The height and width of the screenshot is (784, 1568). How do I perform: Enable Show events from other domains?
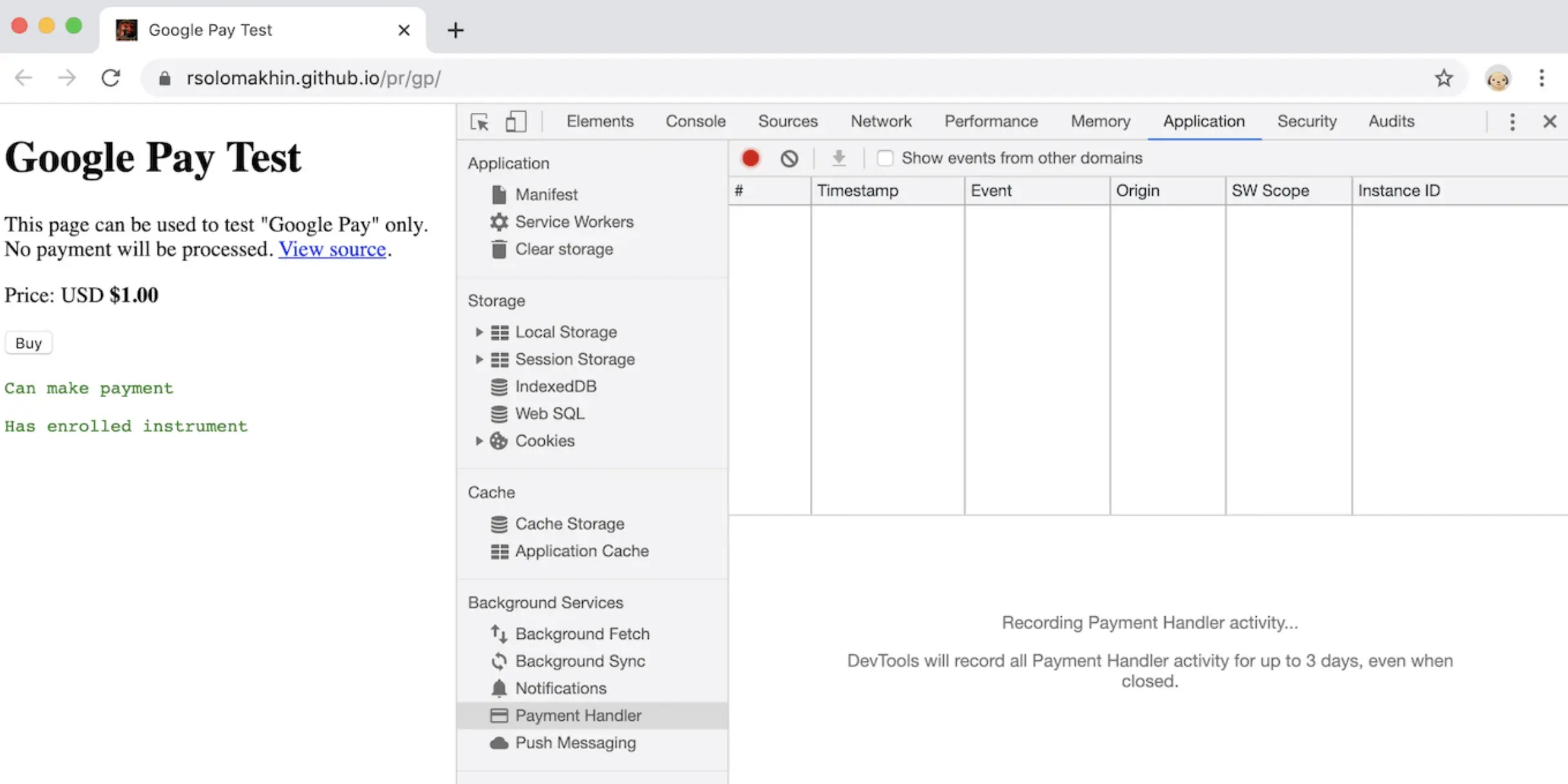click(885, 158)
